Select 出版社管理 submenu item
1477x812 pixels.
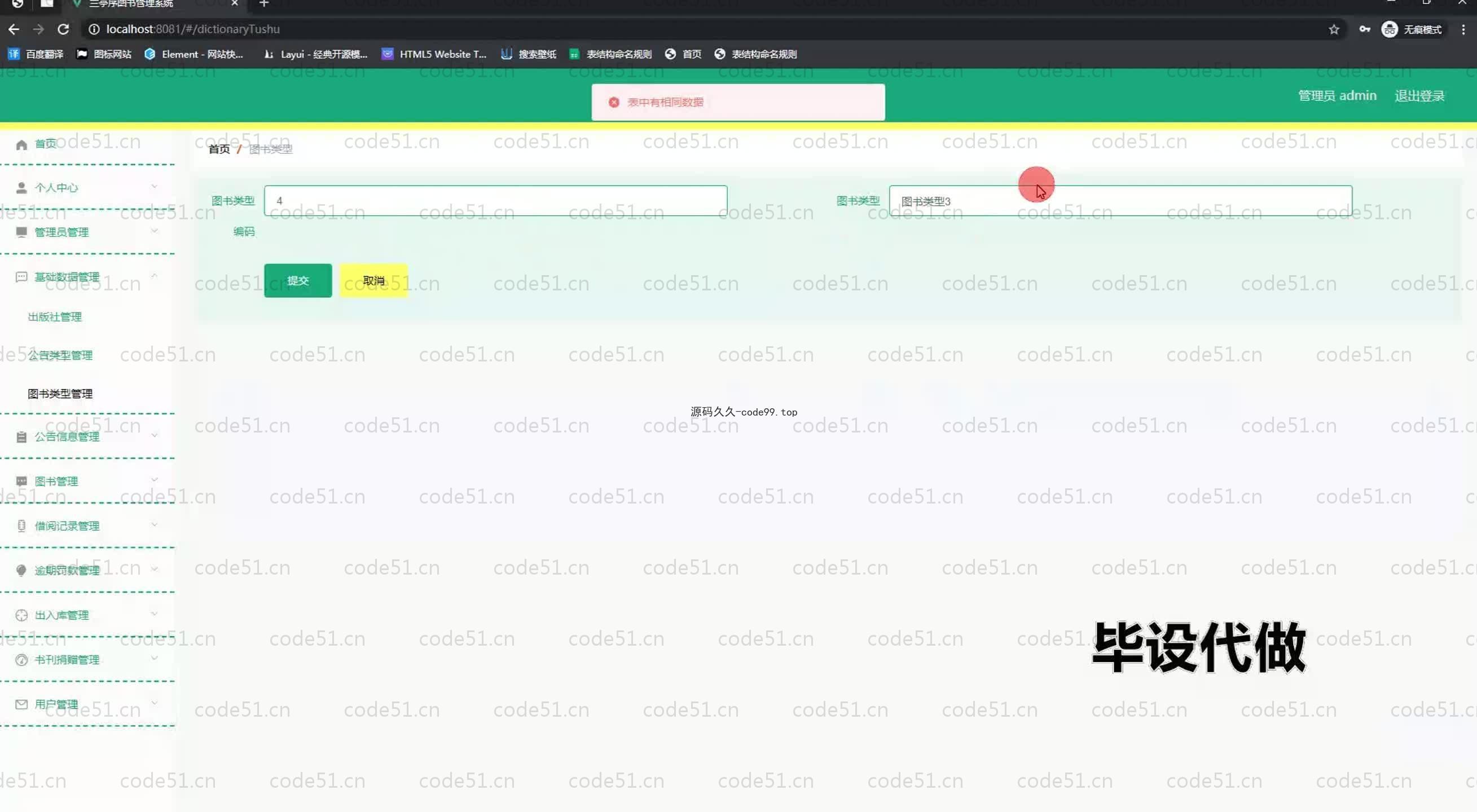point(55,317)
